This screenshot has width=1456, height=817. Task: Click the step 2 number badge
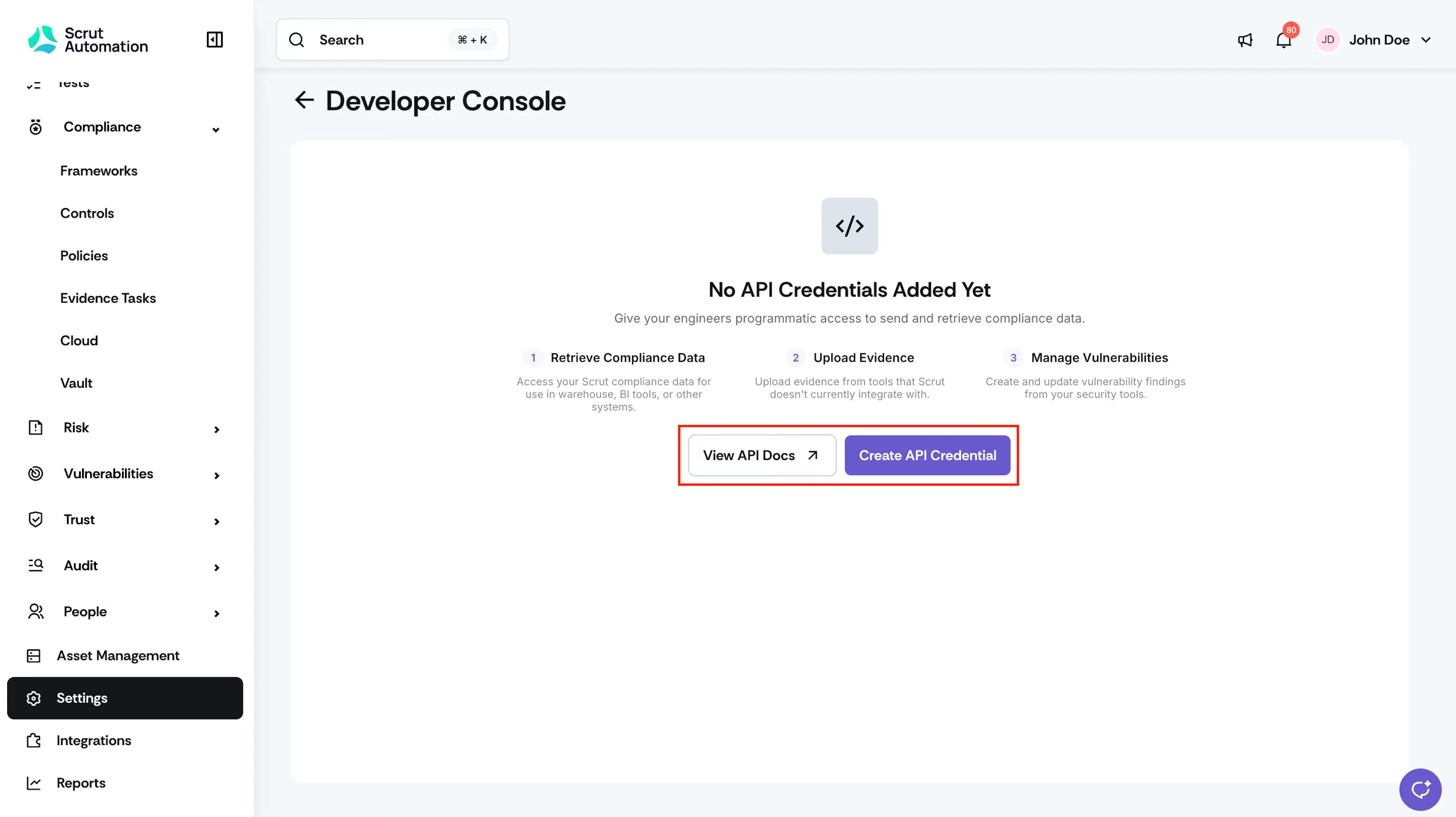795,358
